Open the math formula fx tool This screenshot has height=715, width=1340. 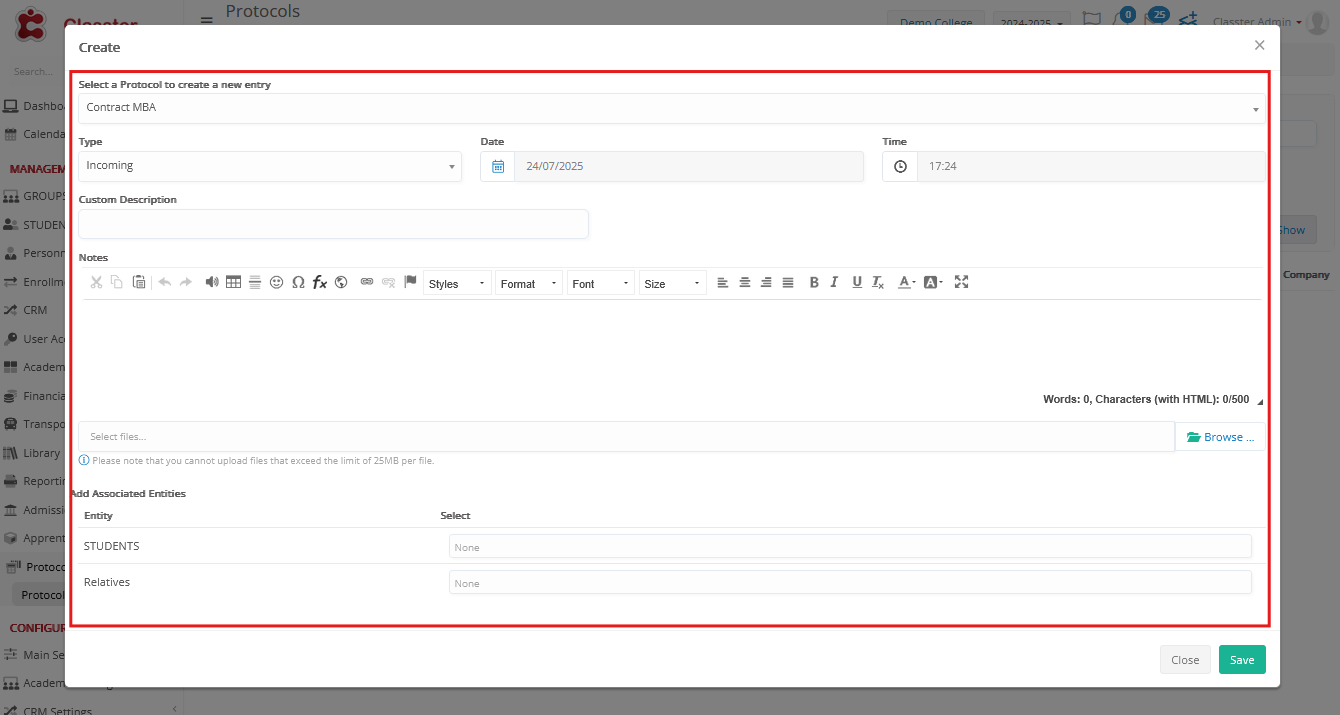320,283
